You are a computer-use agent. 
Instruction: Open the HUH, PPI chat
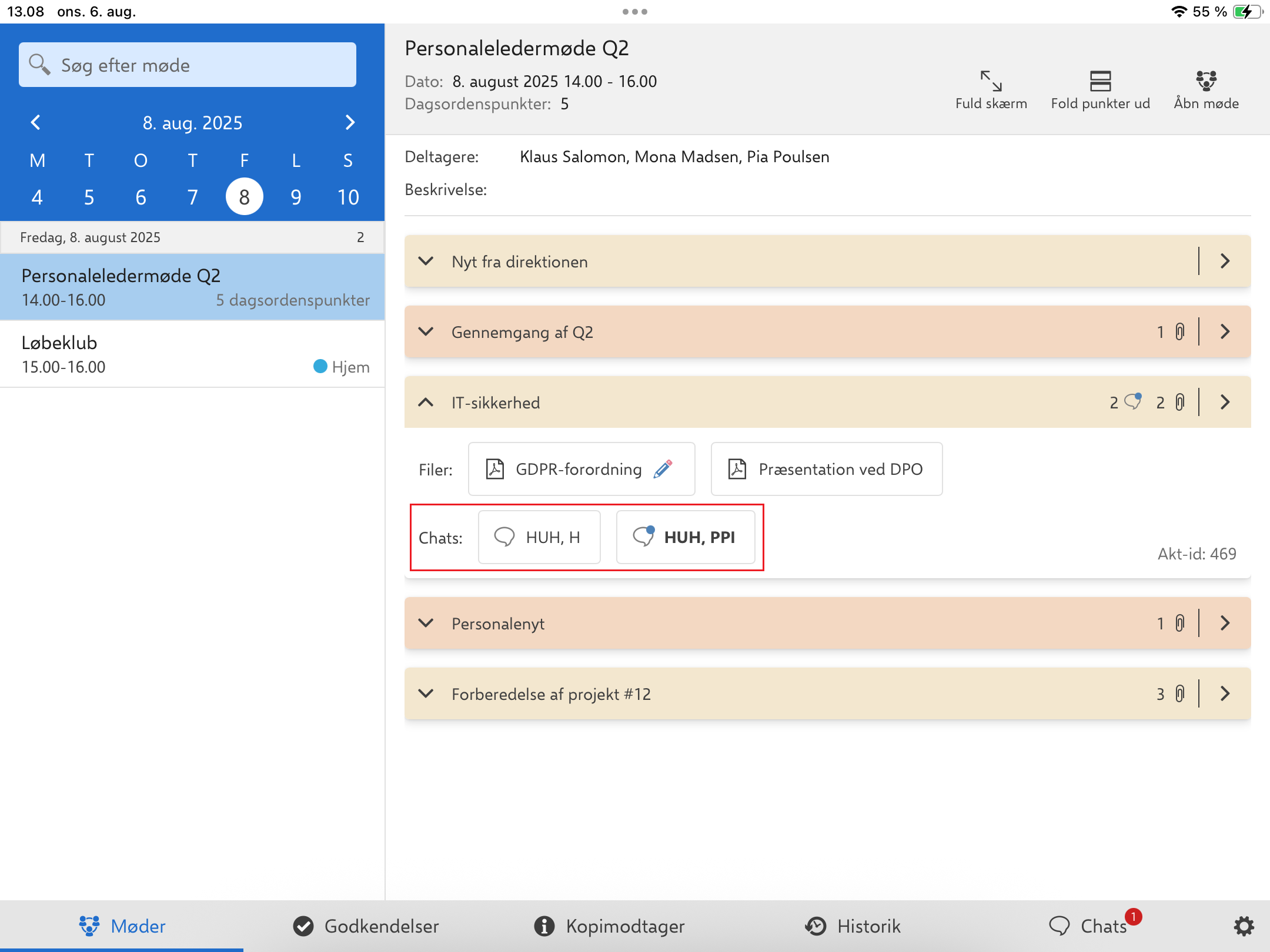[x=685, y=537]
